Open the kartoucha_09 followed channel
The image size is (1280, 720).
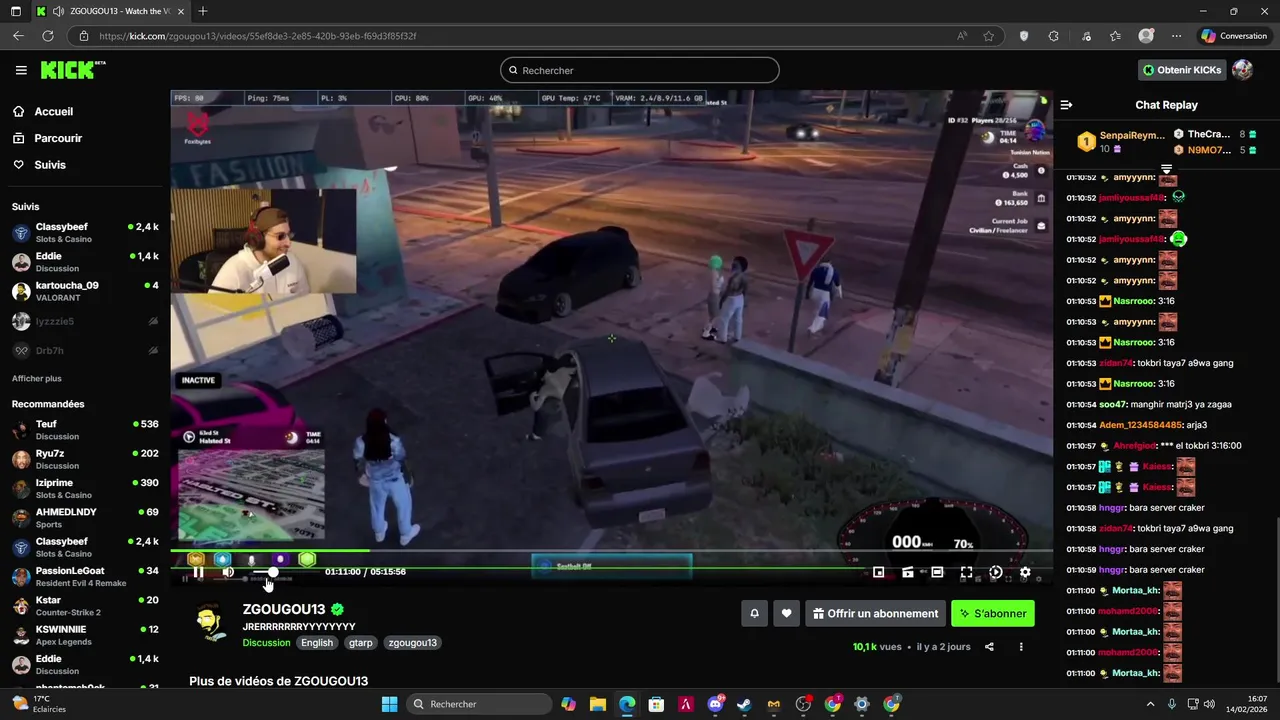coord(85,292)
